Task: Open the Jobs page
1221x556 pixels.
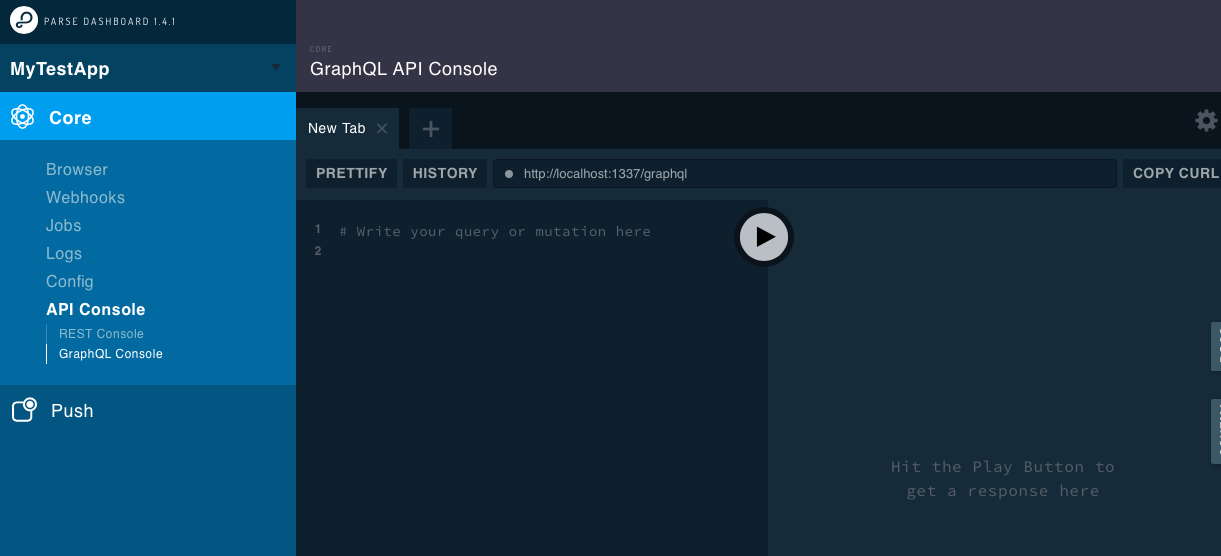Action: click(x=64, y=226)
